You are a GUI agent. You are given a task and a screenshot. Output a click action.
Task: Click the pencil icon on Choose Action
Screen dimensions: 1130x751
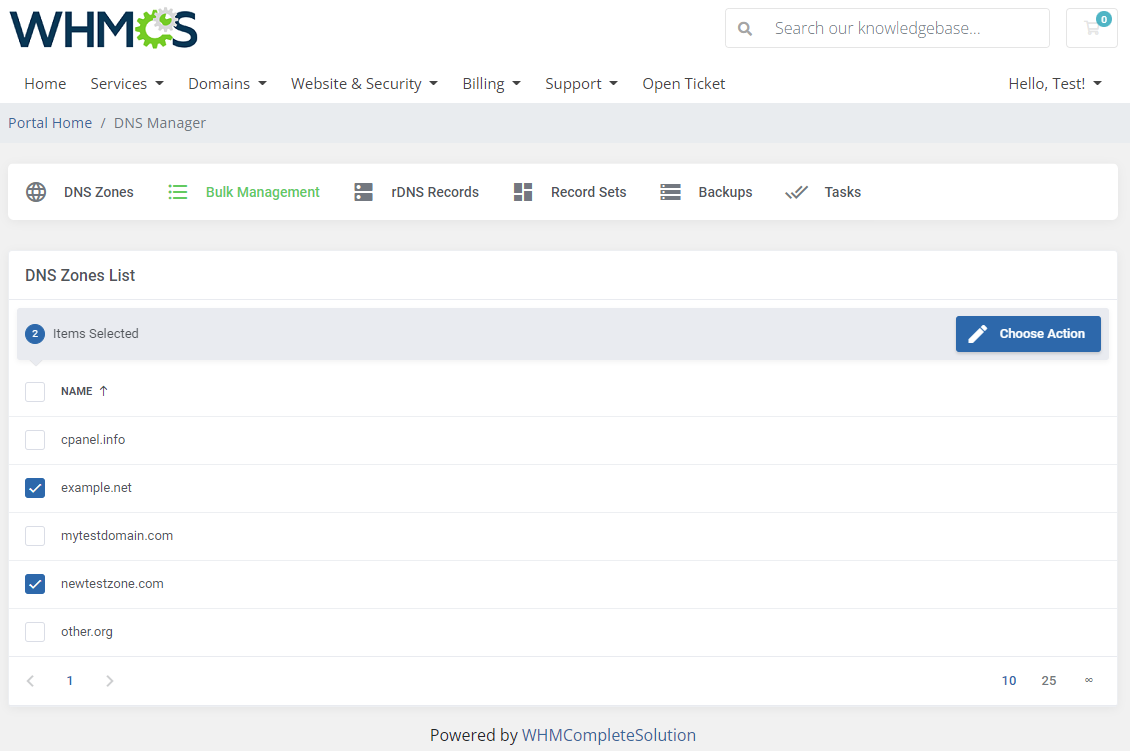click(977, 333)
